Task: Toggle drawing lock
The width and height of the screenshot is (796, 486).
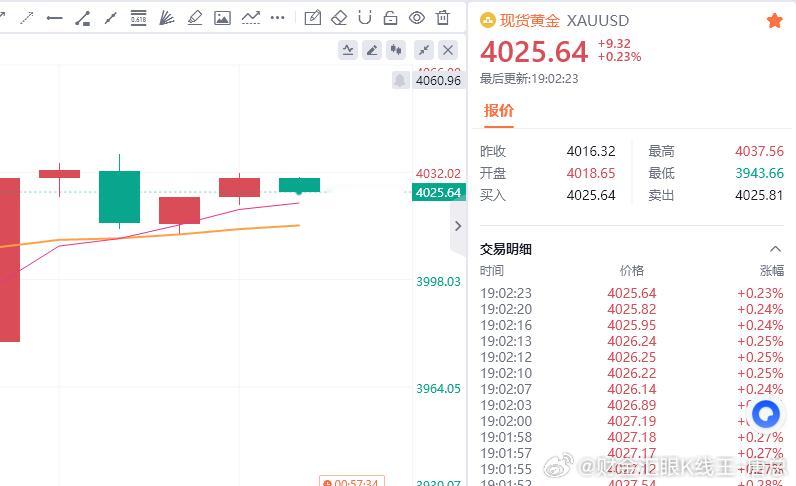Action: tap(390, 18)
